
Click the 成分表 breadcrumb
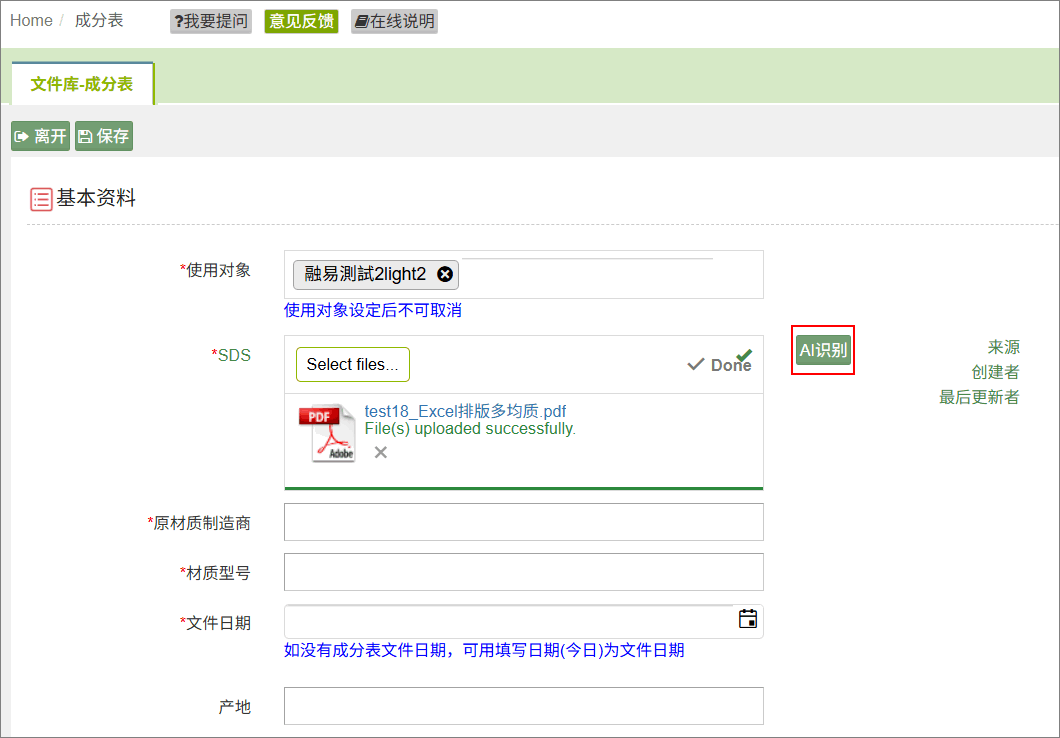coord(99,20)
